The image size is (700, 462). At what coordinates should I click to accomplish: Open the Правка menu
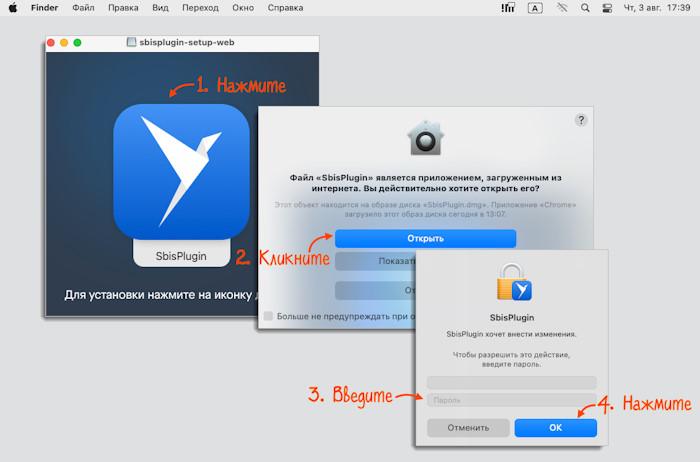click(123, 8)
